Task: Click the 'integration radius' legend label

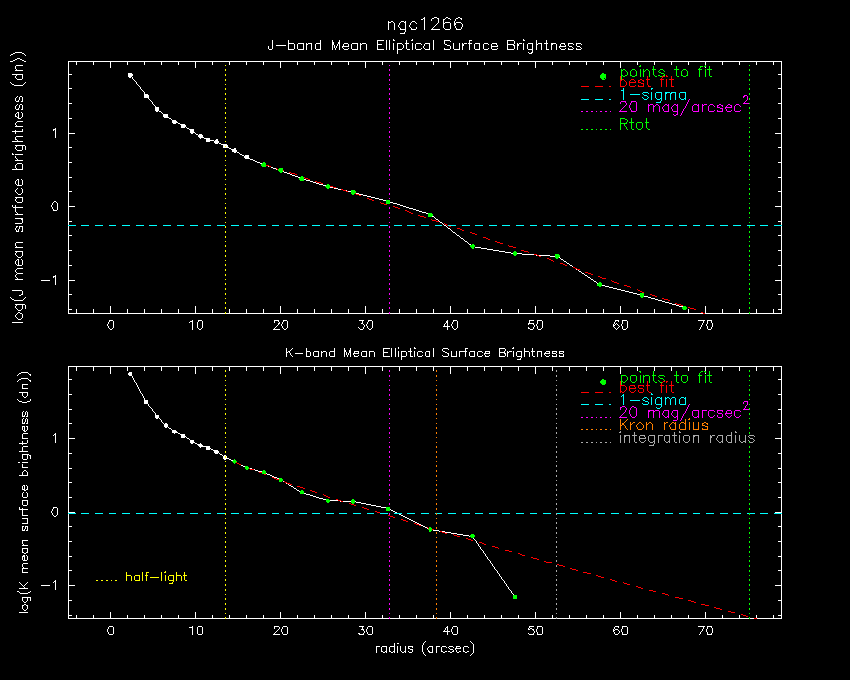Action: pos(687,438)
